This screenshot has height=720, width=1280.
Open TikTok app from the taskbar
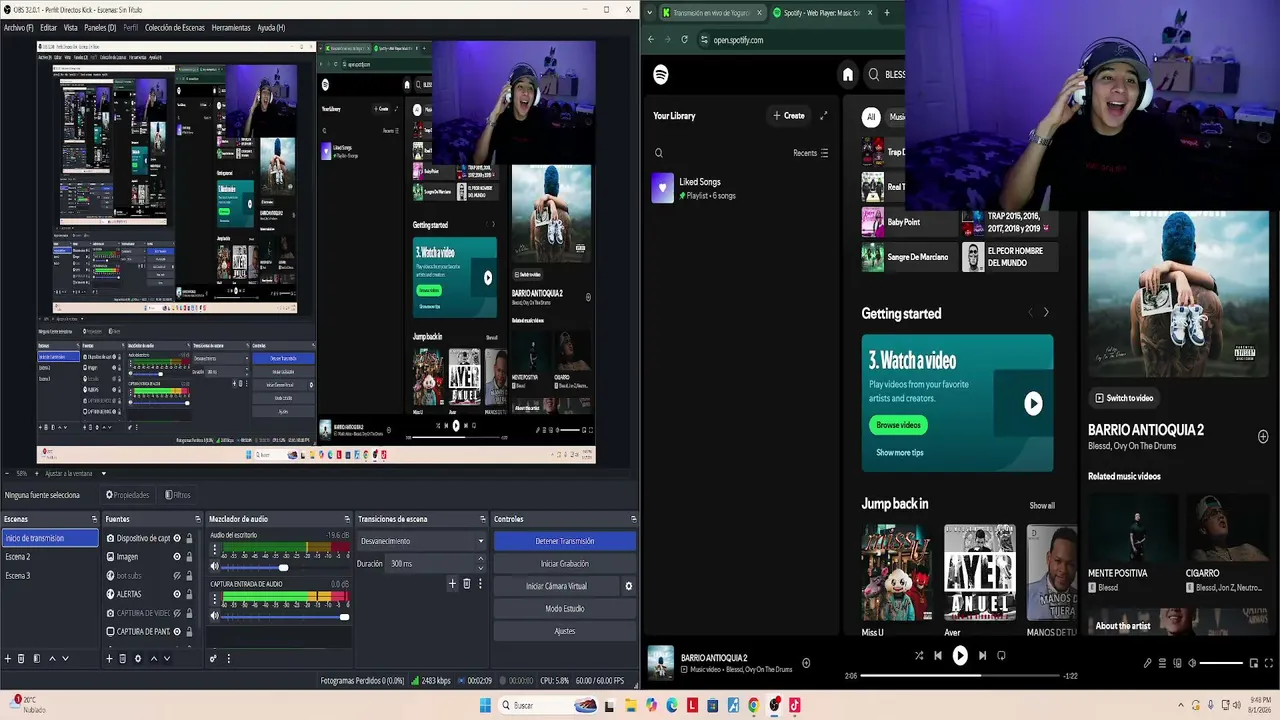(794, 705)
